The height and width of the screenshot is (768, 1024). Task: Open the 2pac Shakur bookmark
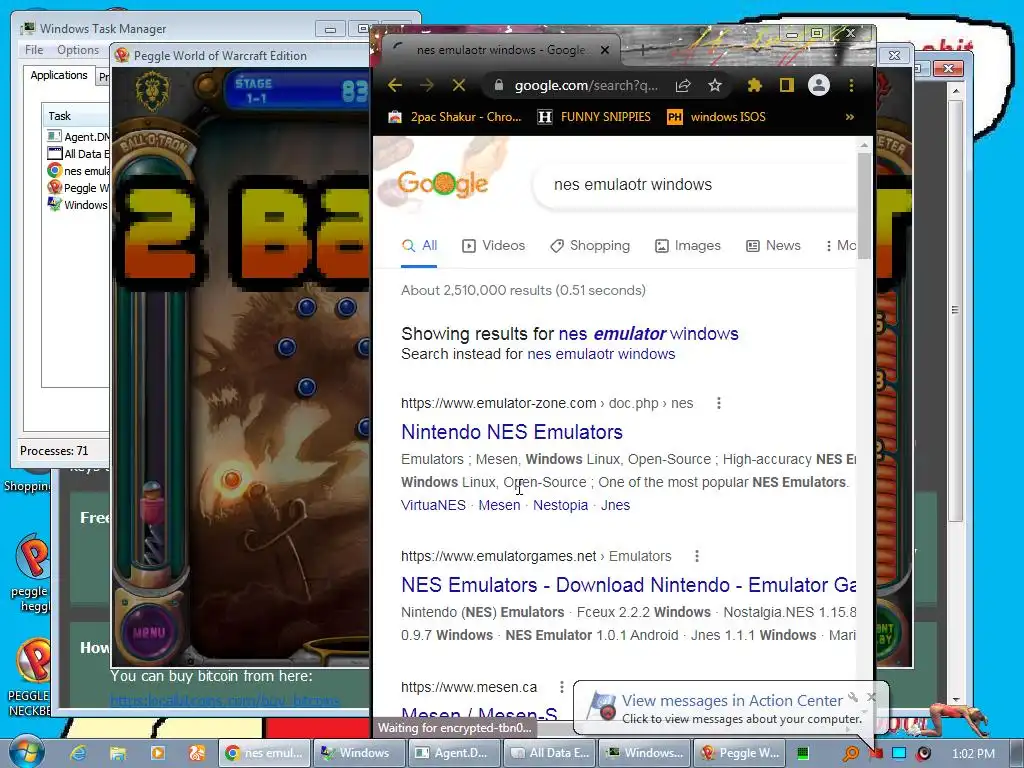click(x=455, y=117)
